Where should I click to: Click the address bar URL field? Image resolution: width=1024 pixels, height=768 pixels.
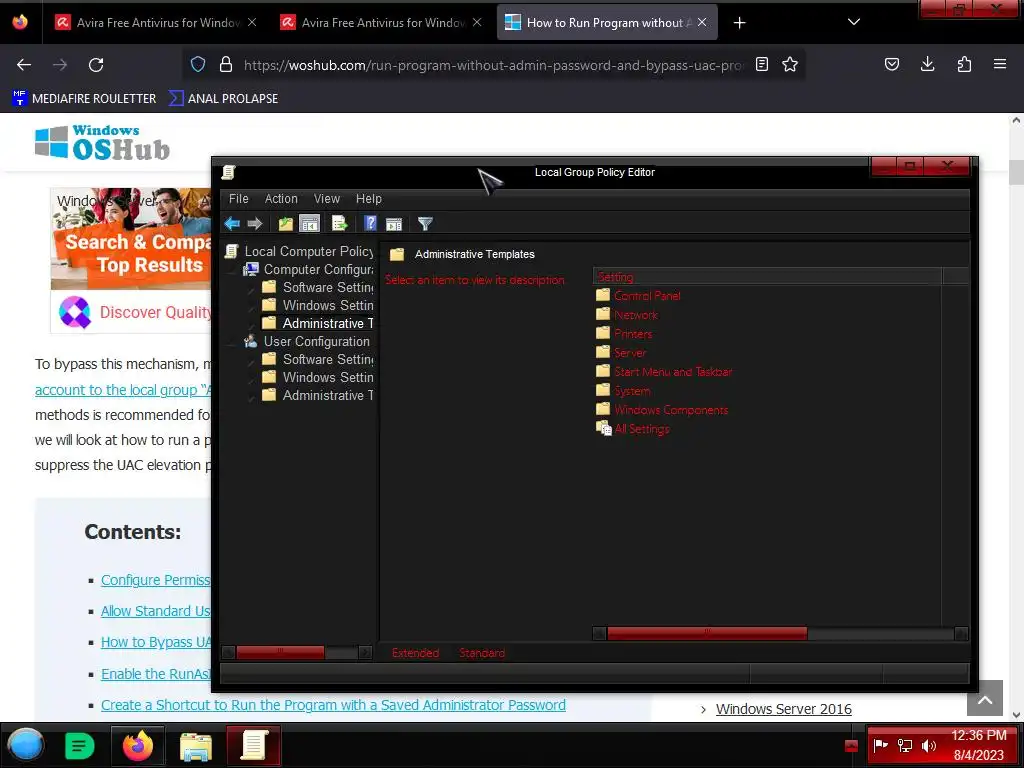pyautogui.click(x=493, y=65)
